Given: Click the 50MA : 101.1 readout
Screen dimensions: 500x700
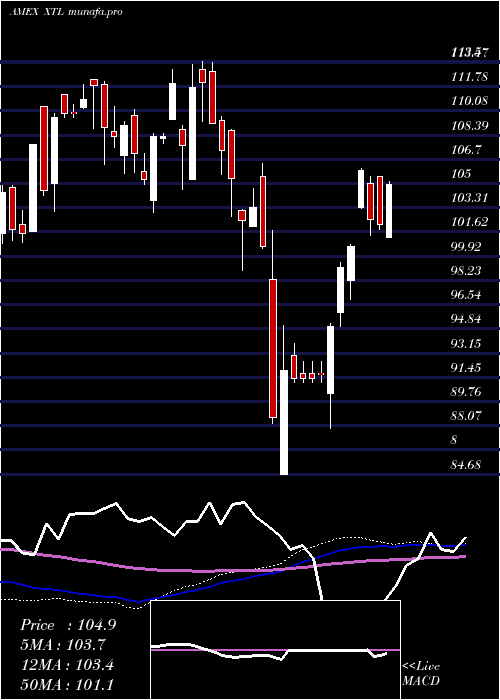Looking at the screenshot, I should click(x=67, y=685).
